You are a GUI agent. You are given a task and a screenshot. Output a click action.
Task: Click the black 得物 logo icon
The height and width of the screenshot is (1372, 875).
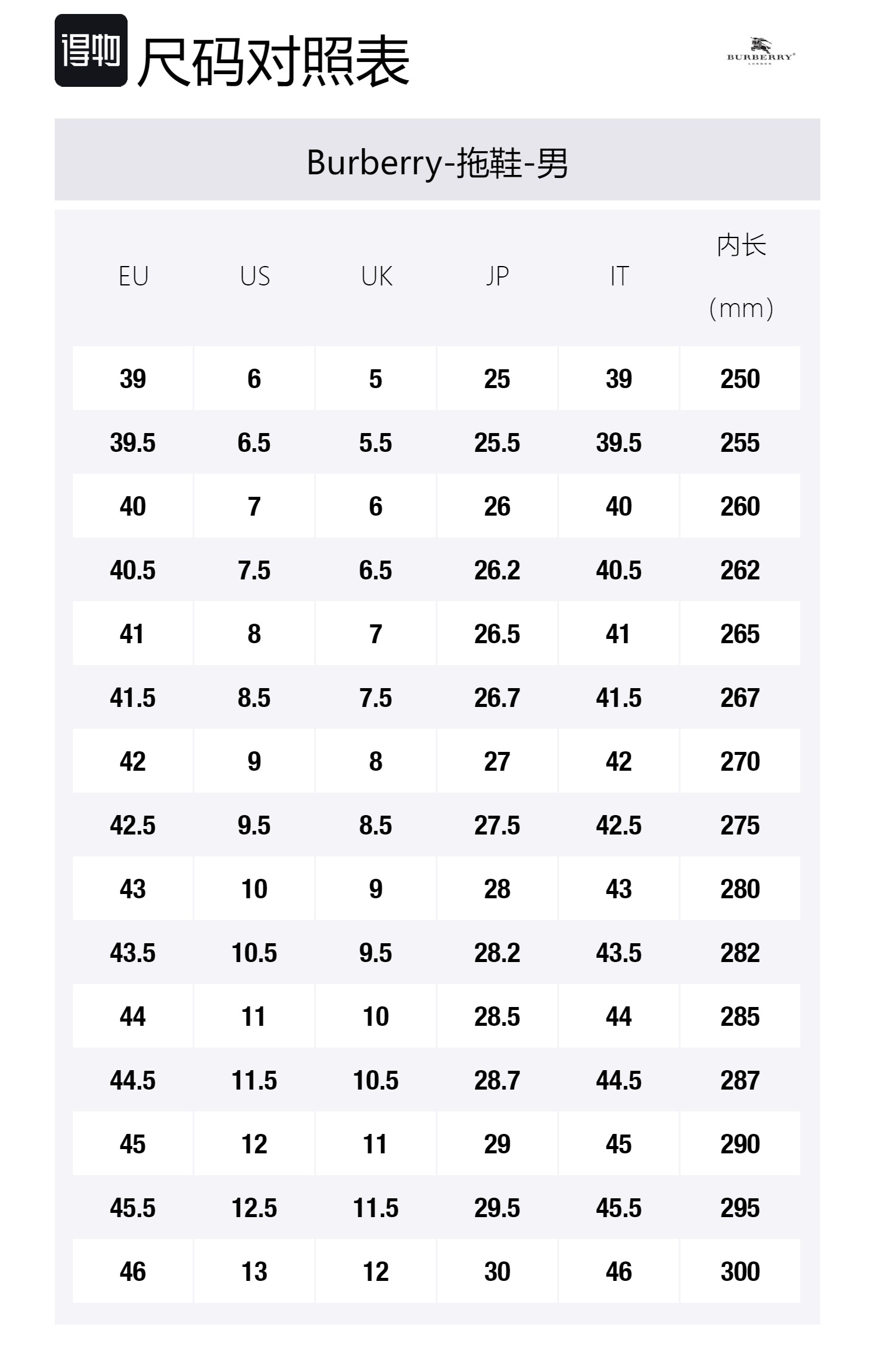click(x=91, y=50)
